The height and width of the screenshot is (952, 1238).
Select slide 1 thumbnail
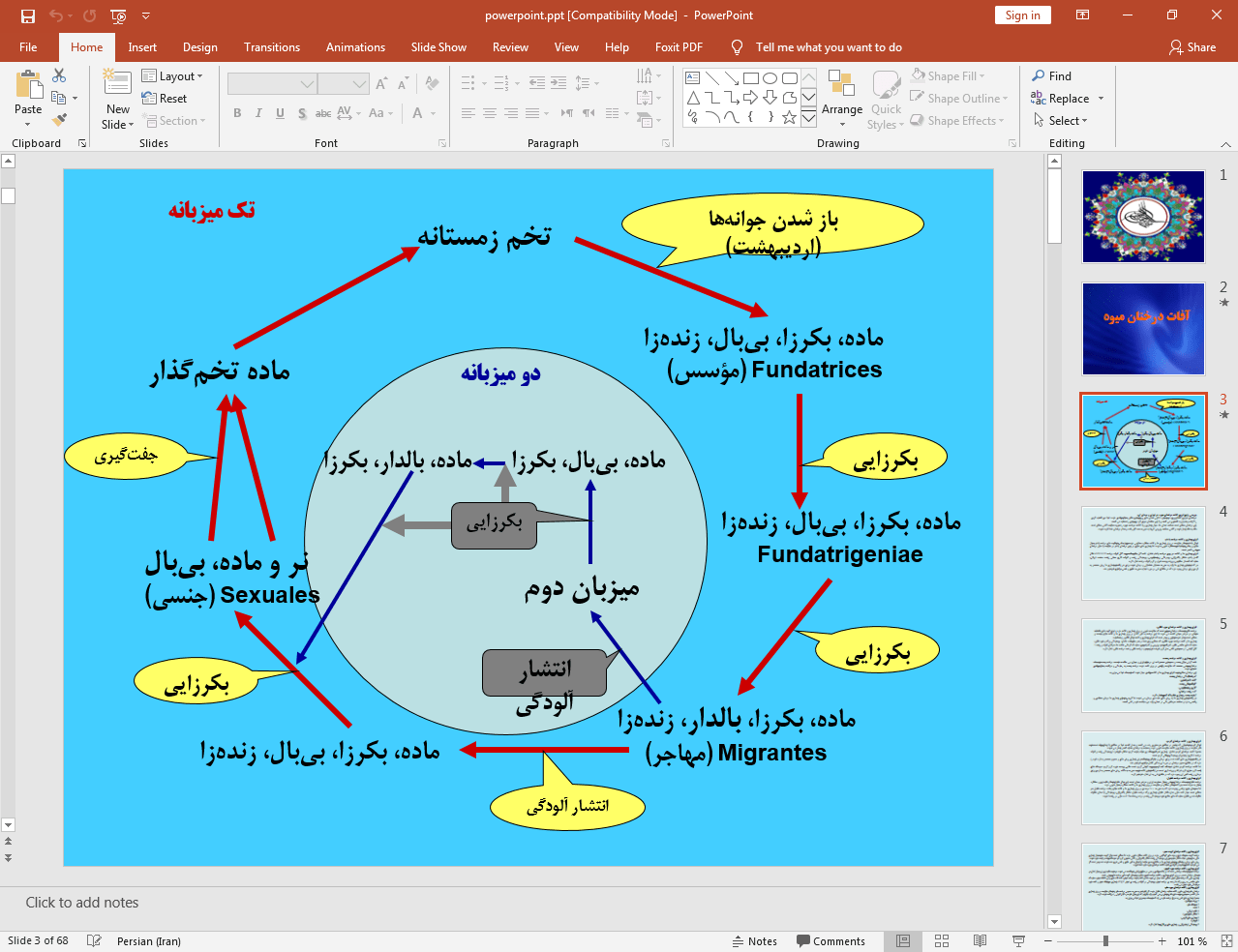[x=1143, y=217]
